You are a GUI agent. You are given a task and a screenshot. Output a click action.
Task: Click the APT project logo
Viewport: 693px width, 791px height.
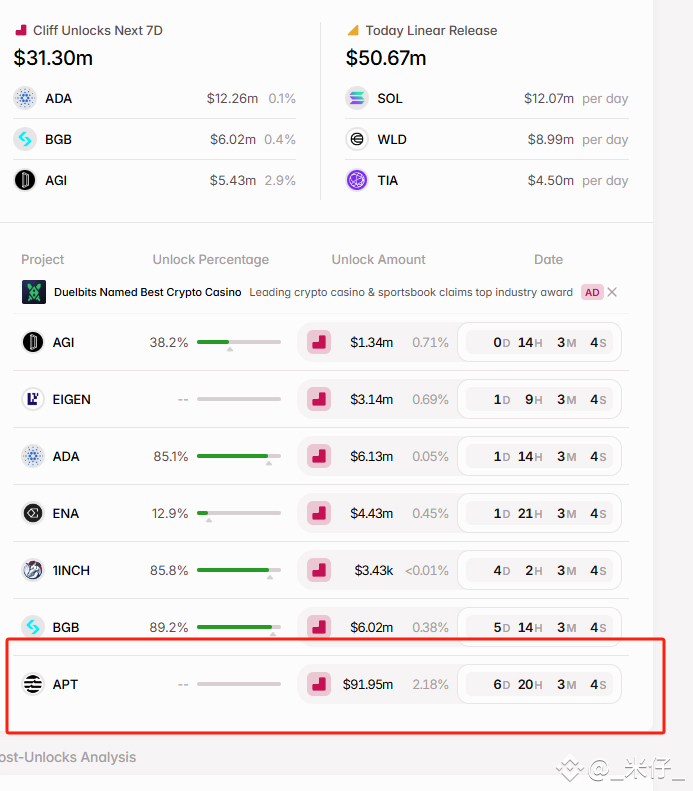click(33, 684)
